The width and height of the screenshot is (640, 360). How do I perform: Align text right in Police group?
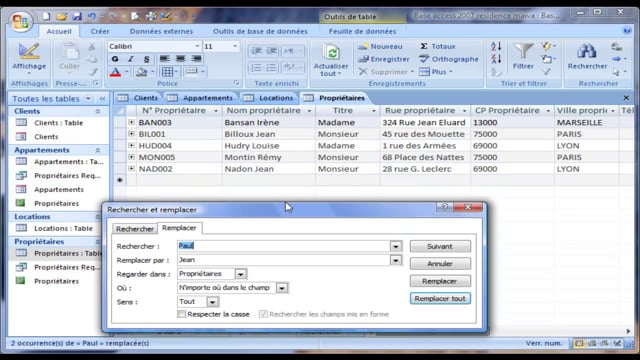(196, 59)
